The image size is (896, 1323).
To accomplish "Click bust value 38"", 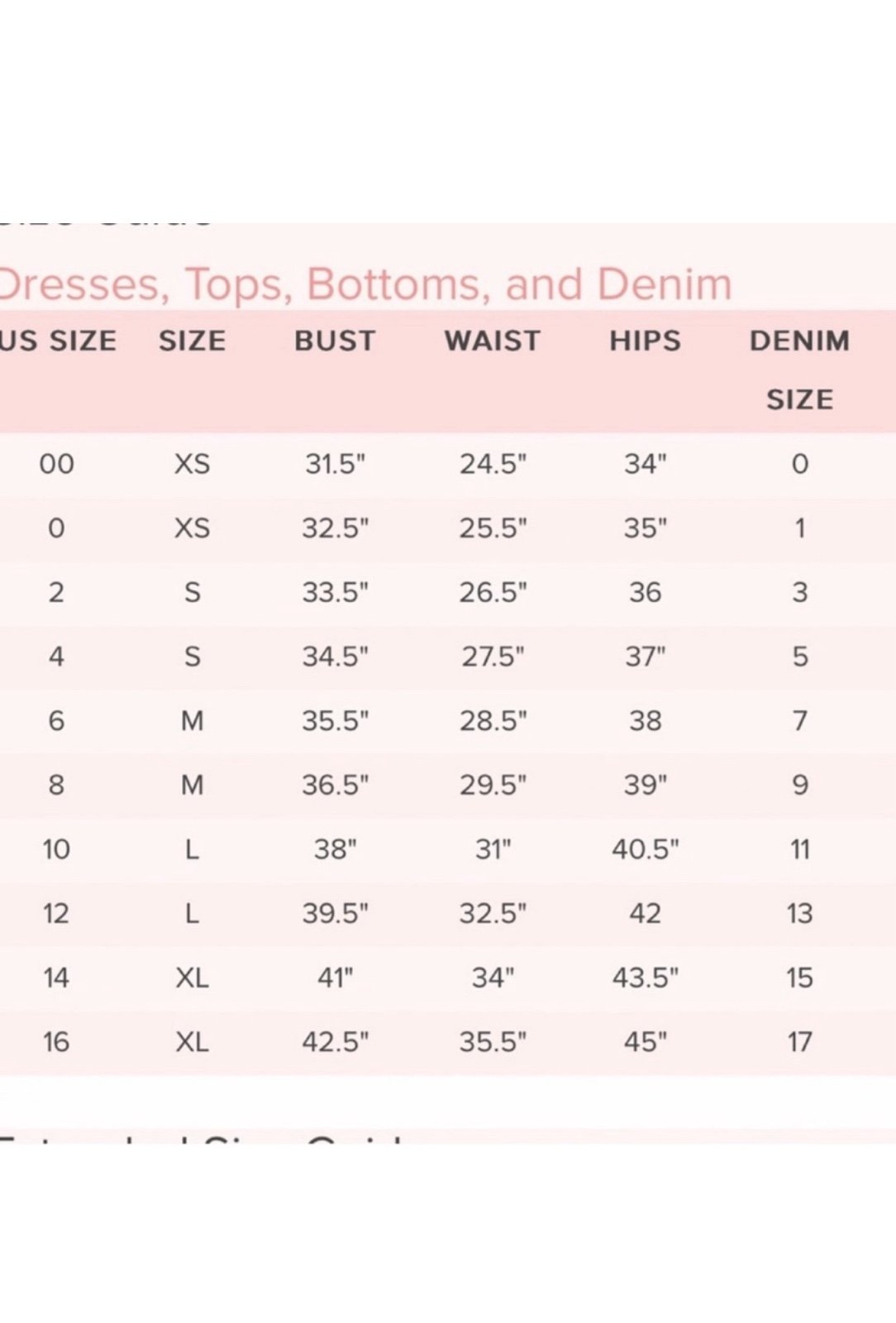I will click(335, 849).
